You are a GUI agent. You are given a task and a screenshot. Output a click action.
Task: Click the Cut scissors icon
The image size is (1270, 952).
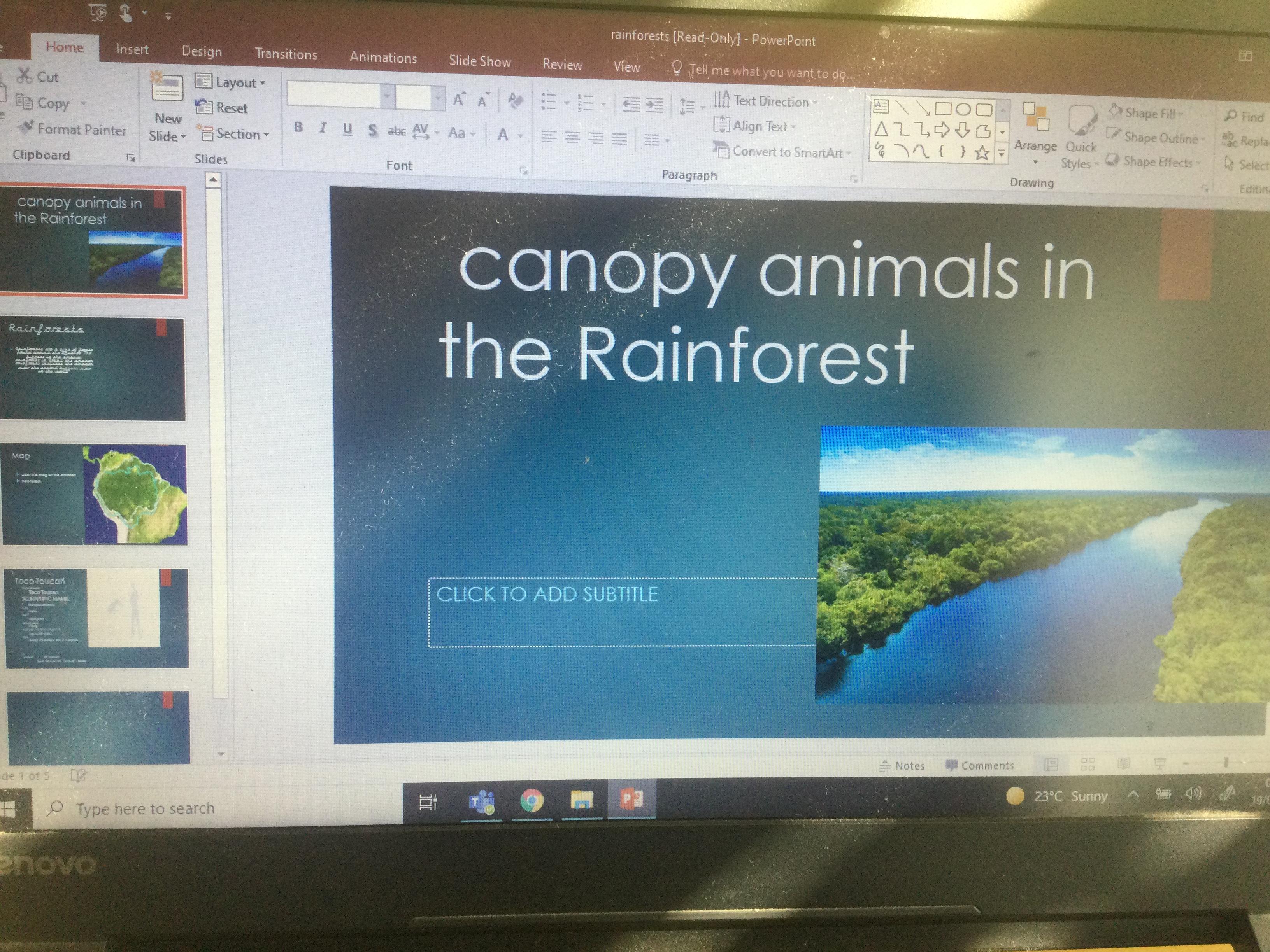pyautogui.click(x=24, y=76)
